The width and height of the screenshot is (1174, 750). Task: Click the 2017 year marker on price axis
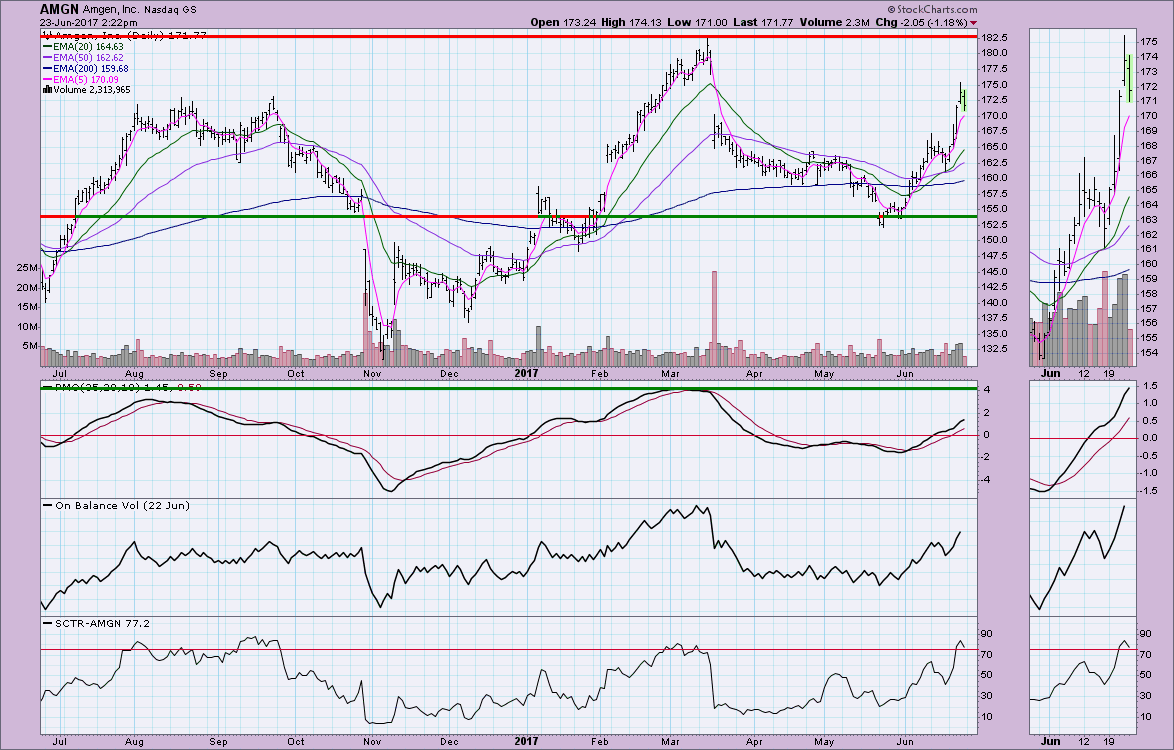pos(527,373)
